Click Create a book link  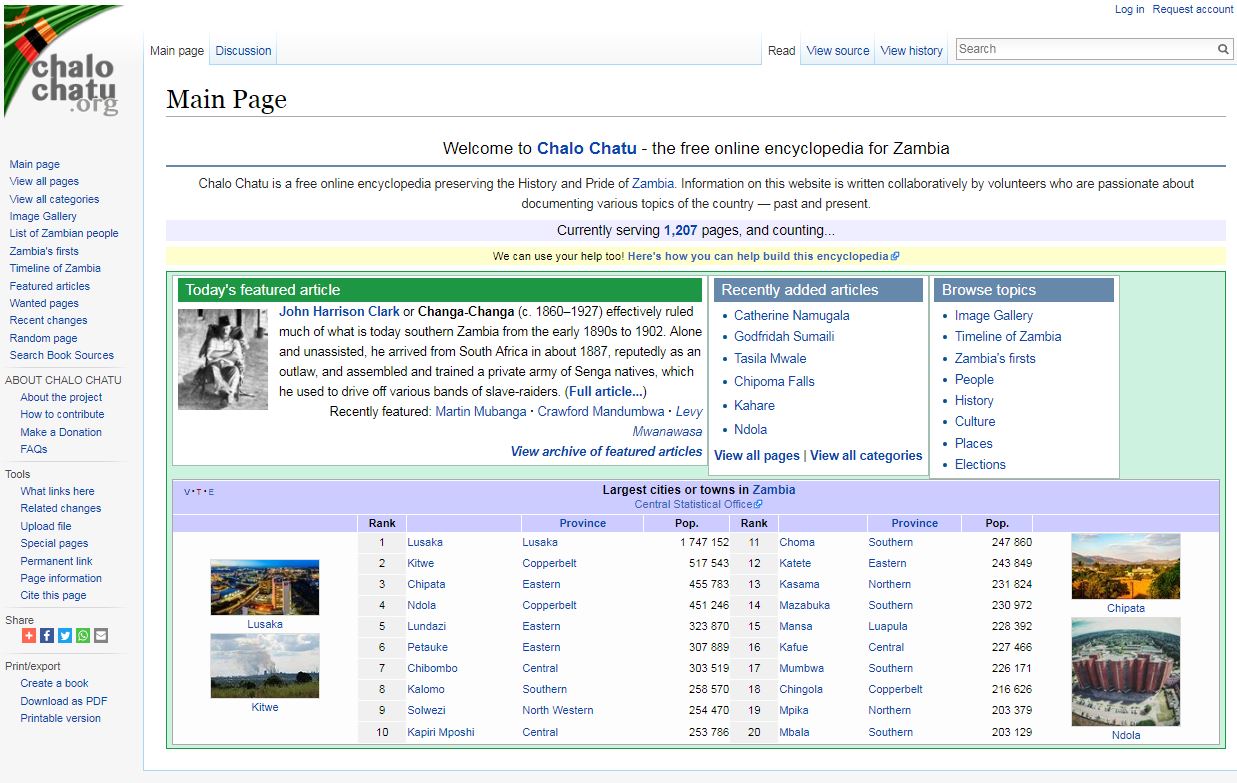pyautogui.click(x=54, y=683)
